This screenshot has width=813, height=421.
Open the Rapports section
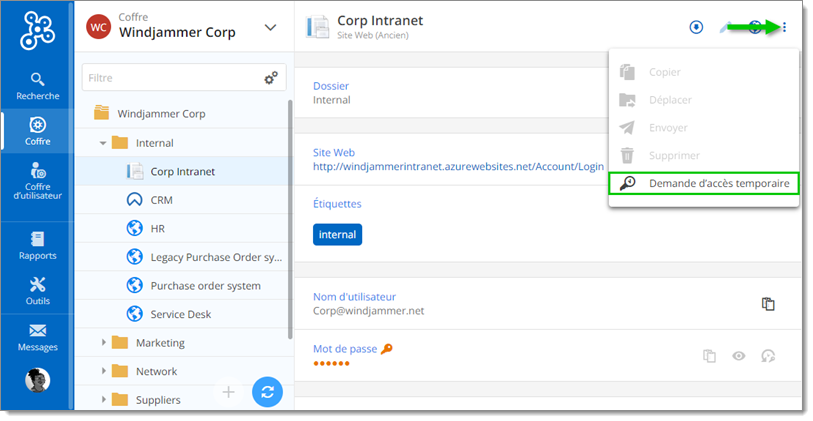[37, 245]
